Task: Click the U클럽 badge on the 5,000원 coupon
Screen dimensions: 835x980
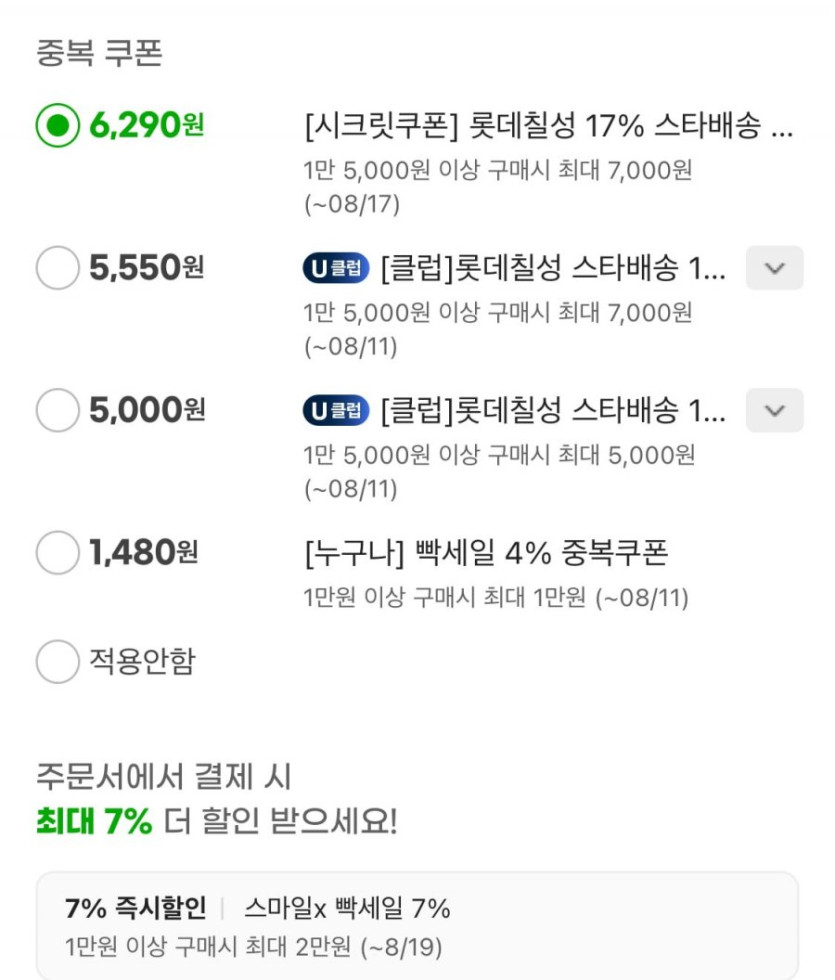Action: (336, 411)
